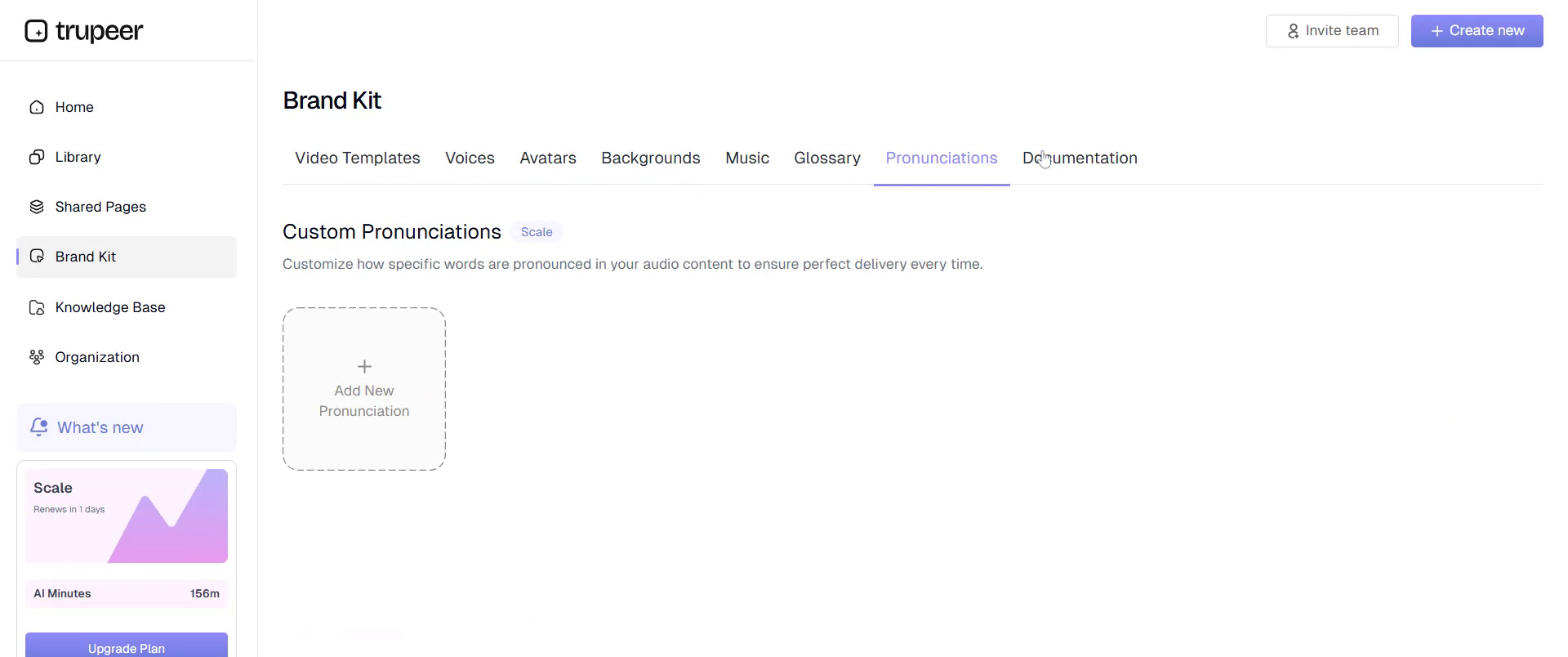
Task: Click the Brand Kit sidebar icon
Action: 37,257
